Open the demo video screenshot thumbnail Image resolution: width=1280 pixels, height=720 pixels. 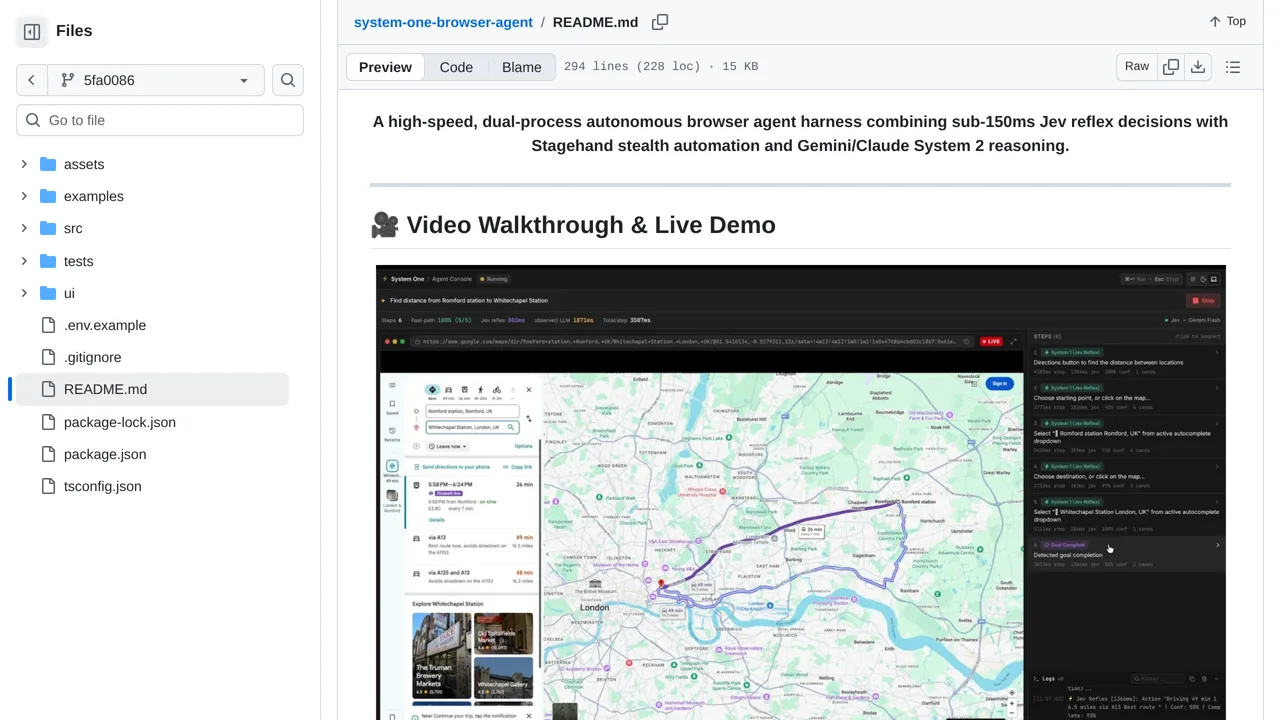point(801,492)
